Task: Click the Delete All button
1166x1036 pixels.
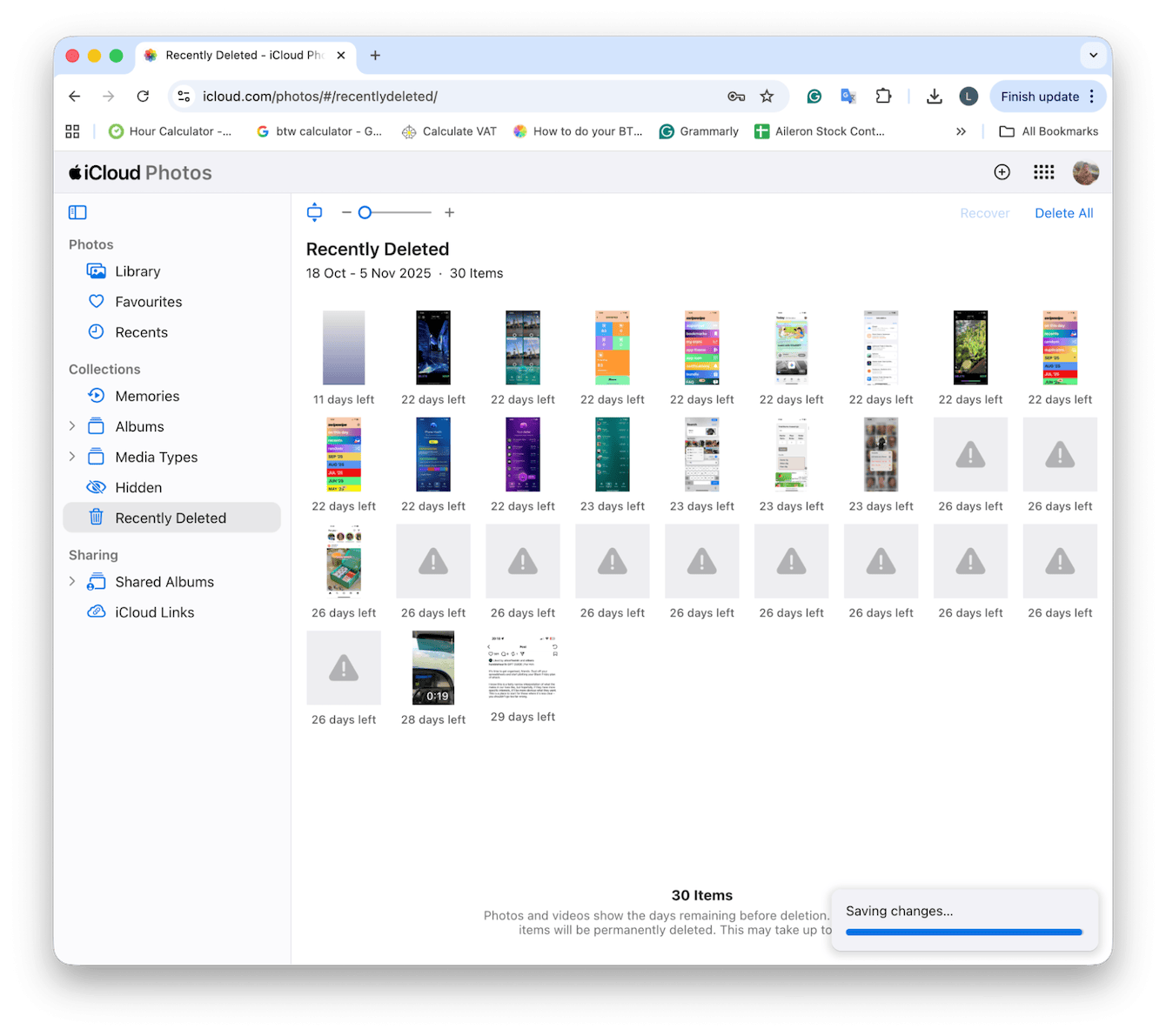Action: pyautogui.click(x=1063, y=212)
